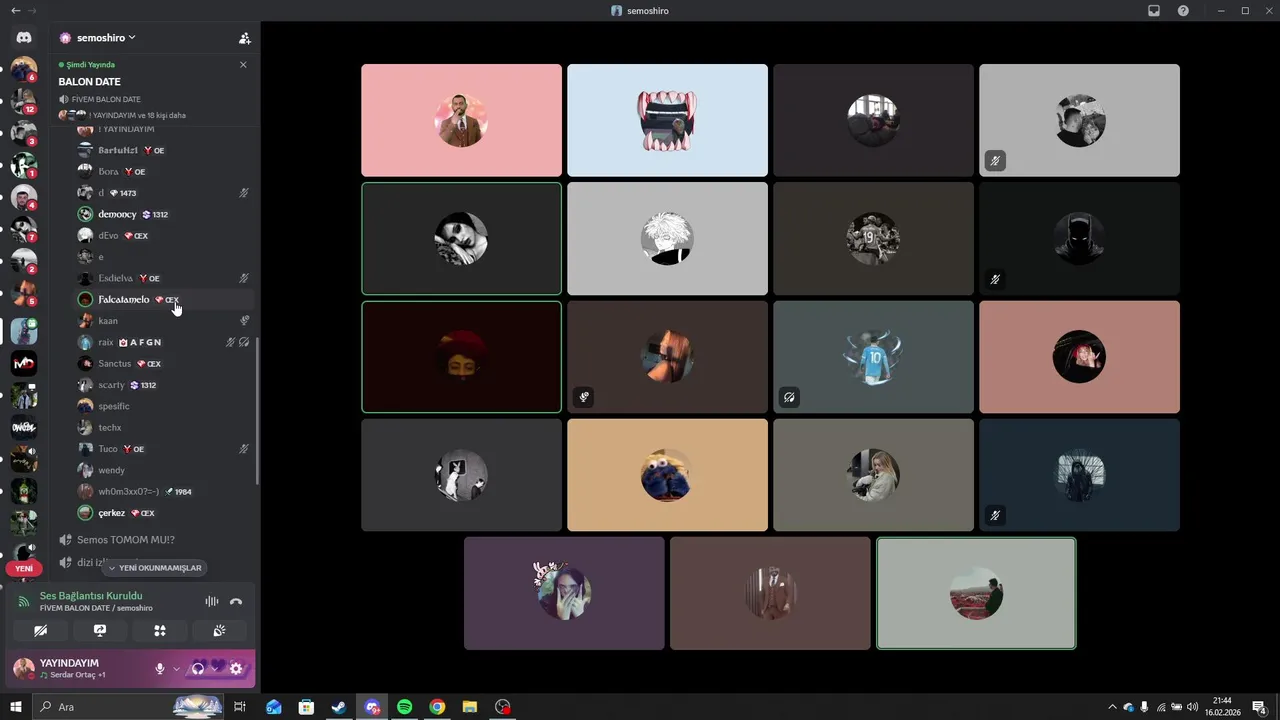
Task: Open server icon with 3 badge
Action: pos(24,133)
